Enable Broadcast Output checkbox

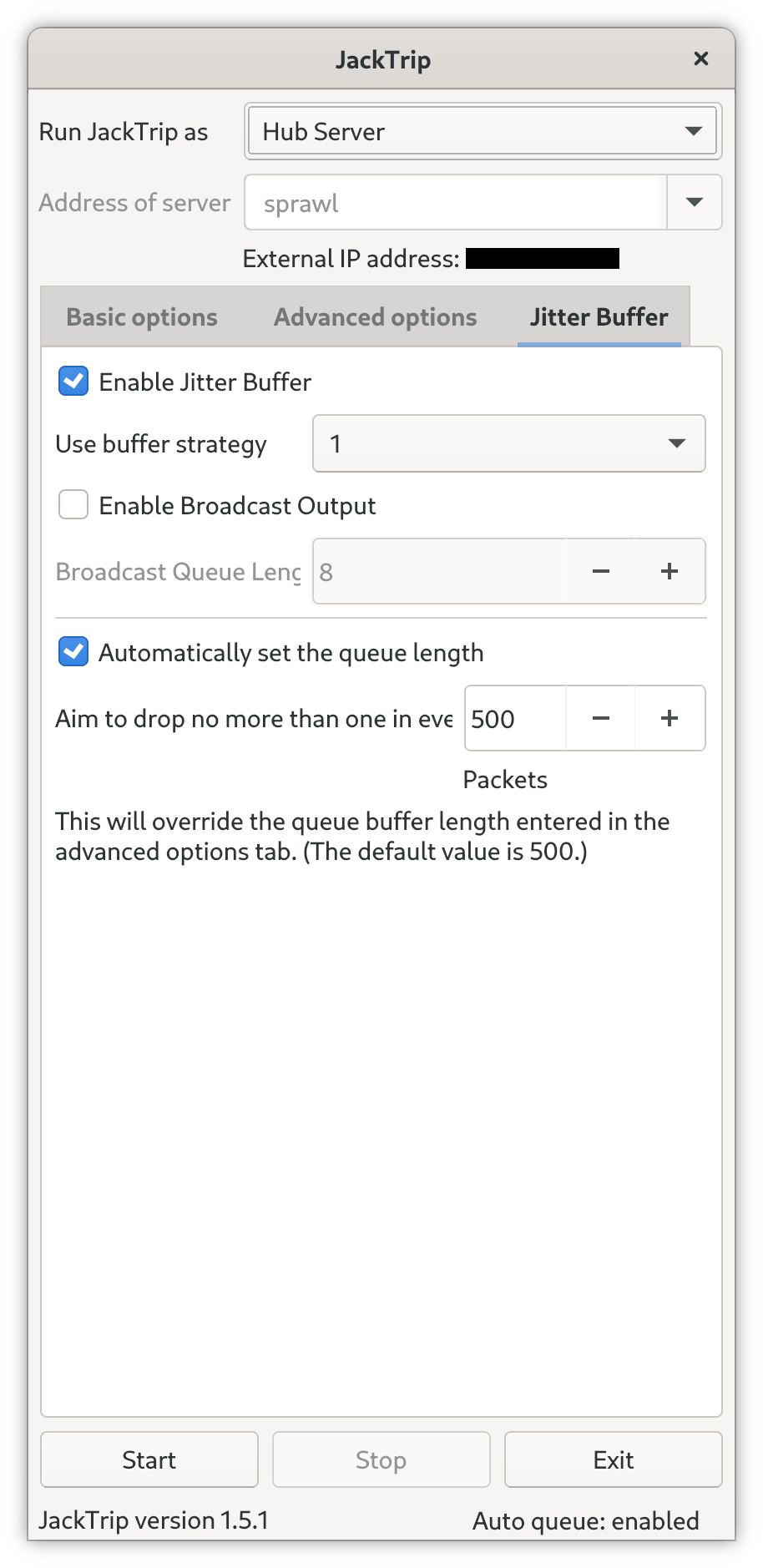(73, 505)
